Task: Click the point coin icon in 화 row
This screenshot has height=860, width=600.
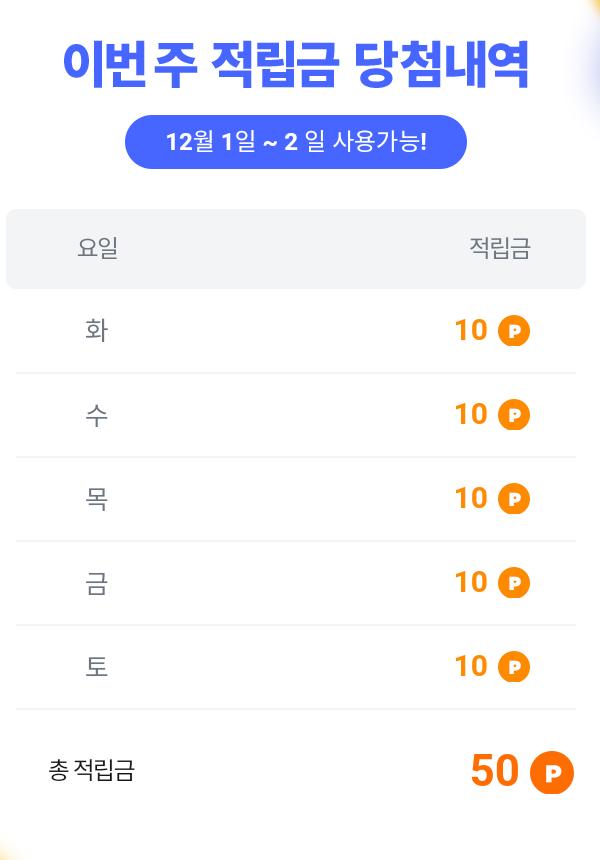Action: (x=514, y=331)
